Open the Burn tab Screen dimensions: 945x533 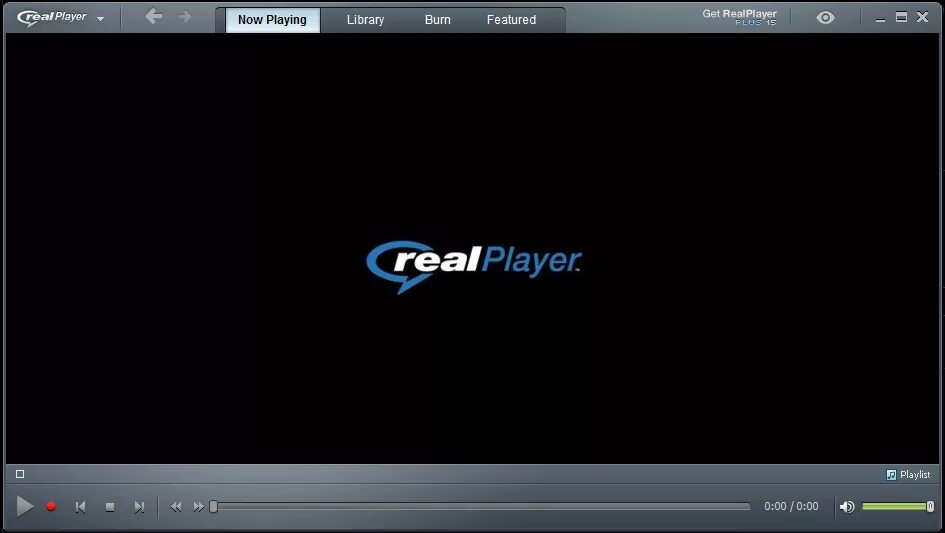click(x=438, y=20)
